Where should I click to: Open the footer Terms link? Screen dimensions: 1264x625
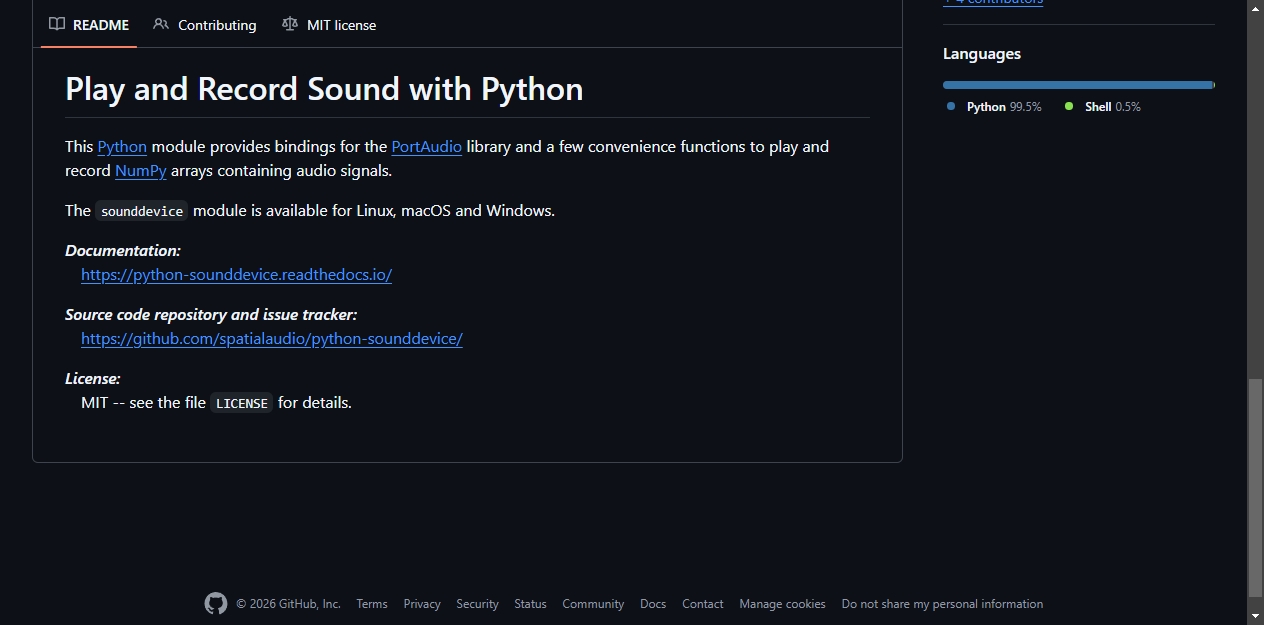point(372,604)
